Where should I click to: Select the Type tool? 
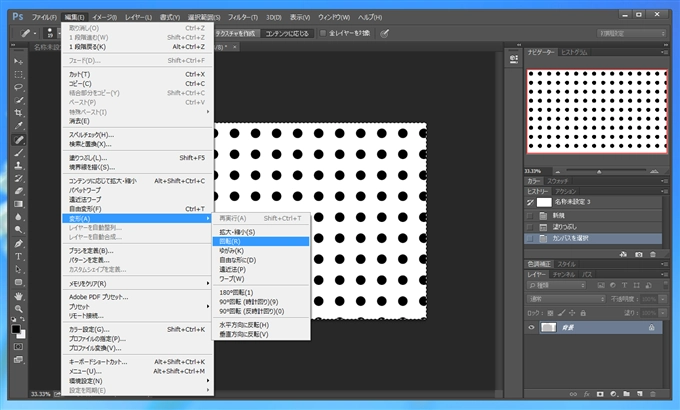point(18,256)
